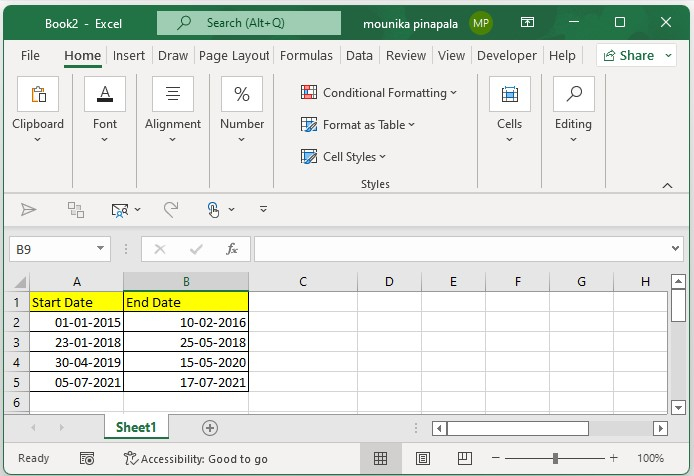Open the Share button dropdown arrow
694x476 pixels.
pos(668,55)
